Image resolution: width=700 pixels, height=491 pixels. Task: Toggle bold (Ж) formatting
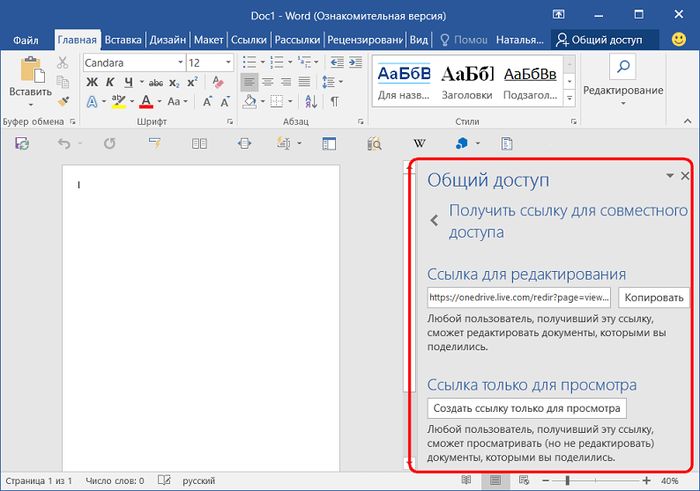coord(92,82)
